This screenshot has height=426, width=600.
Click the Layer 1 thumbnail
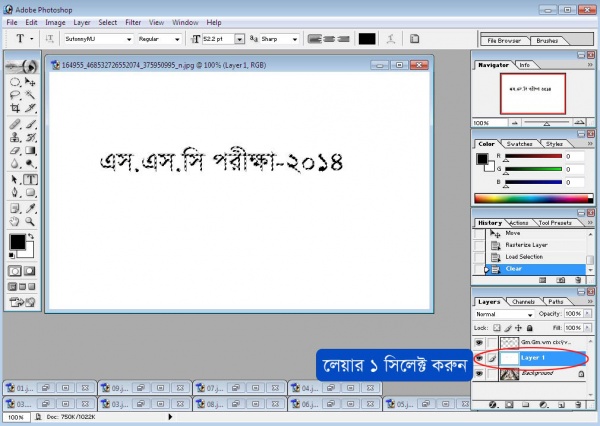pos(509,359)
